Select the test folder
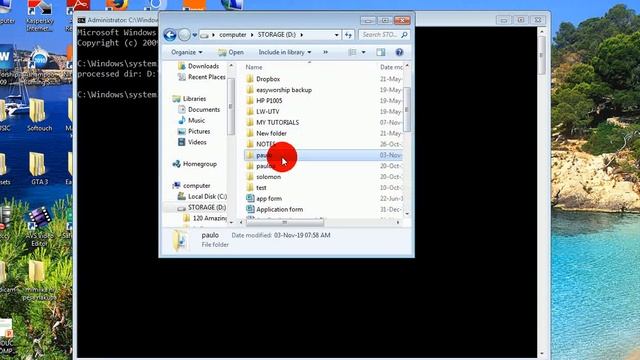The width and height of the screenshot is (640, 360). click(x=256, y=188)
